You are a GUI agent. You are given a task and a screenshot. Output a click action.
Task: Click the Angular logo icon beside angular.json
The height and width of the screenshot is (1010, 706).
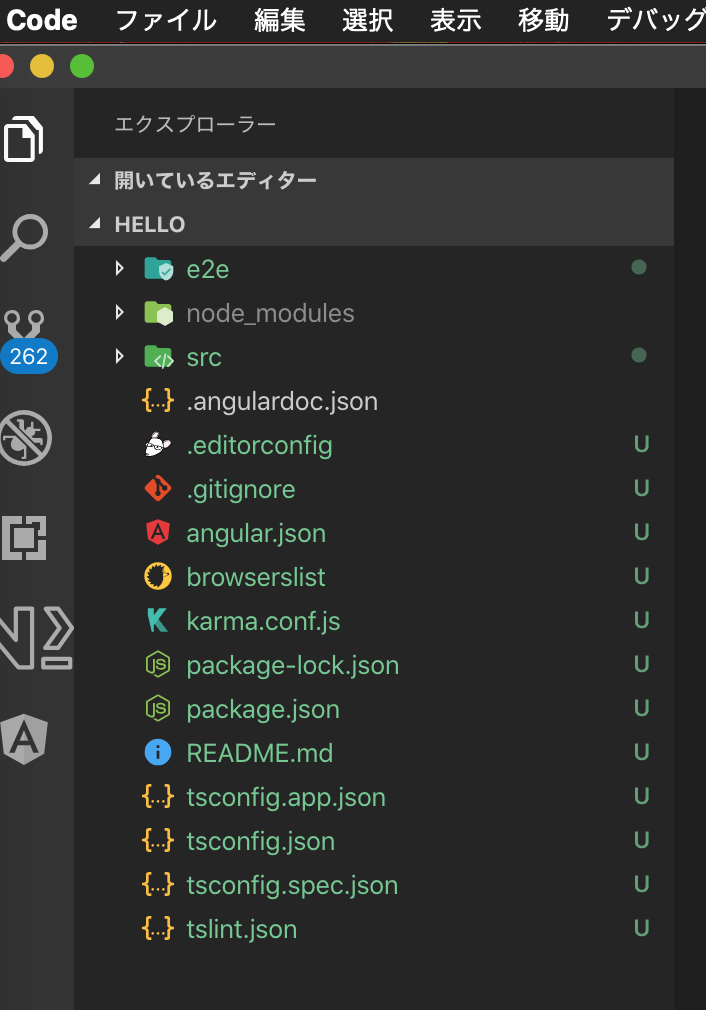tap(158, 533)
